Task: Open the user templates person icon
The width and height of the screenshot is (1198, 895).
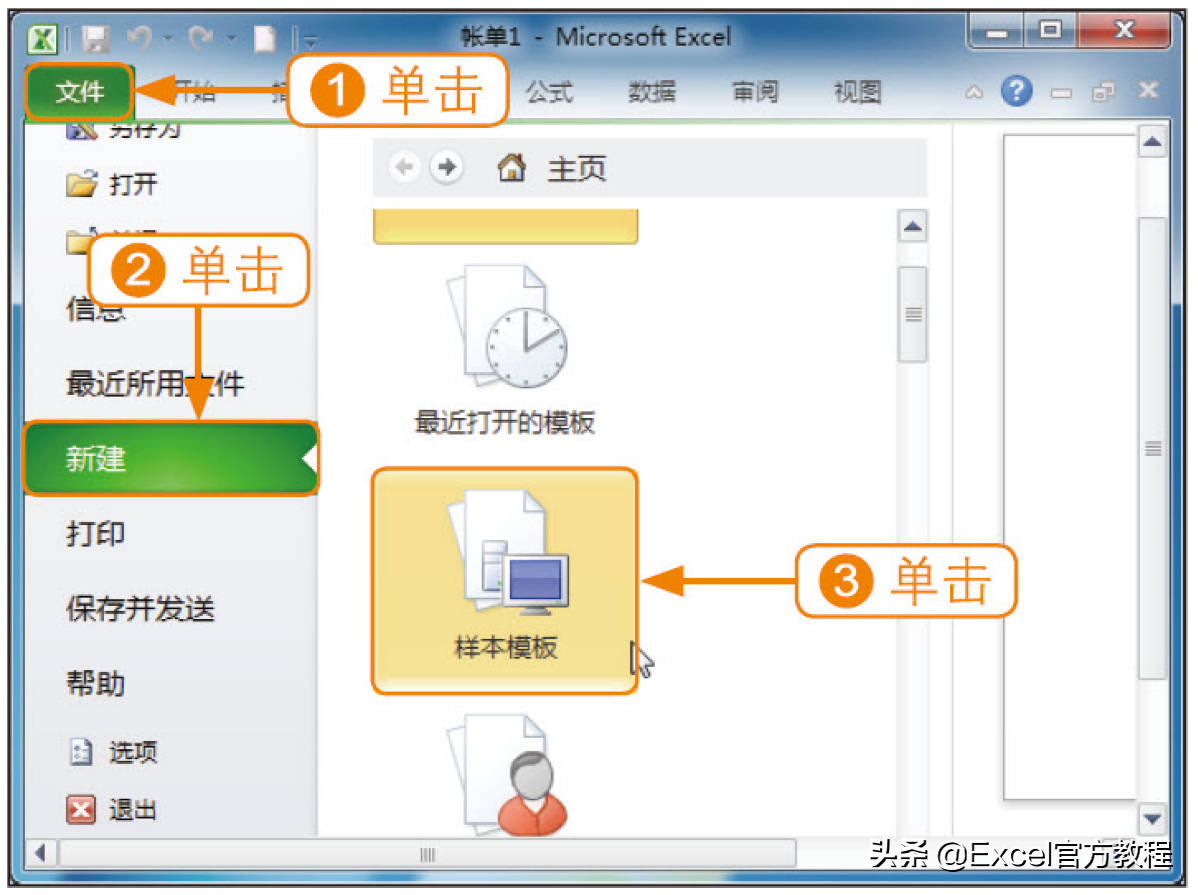Action: pos(508,775)
